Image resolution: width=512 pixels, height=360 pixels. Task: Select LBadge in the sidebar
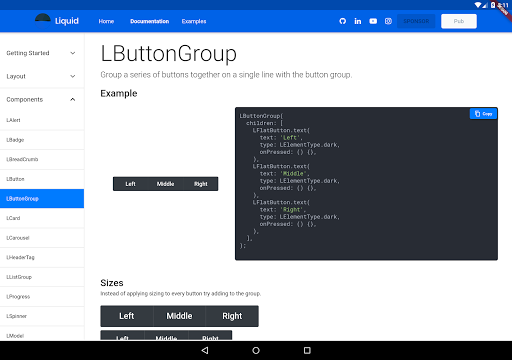click(42, 140)
